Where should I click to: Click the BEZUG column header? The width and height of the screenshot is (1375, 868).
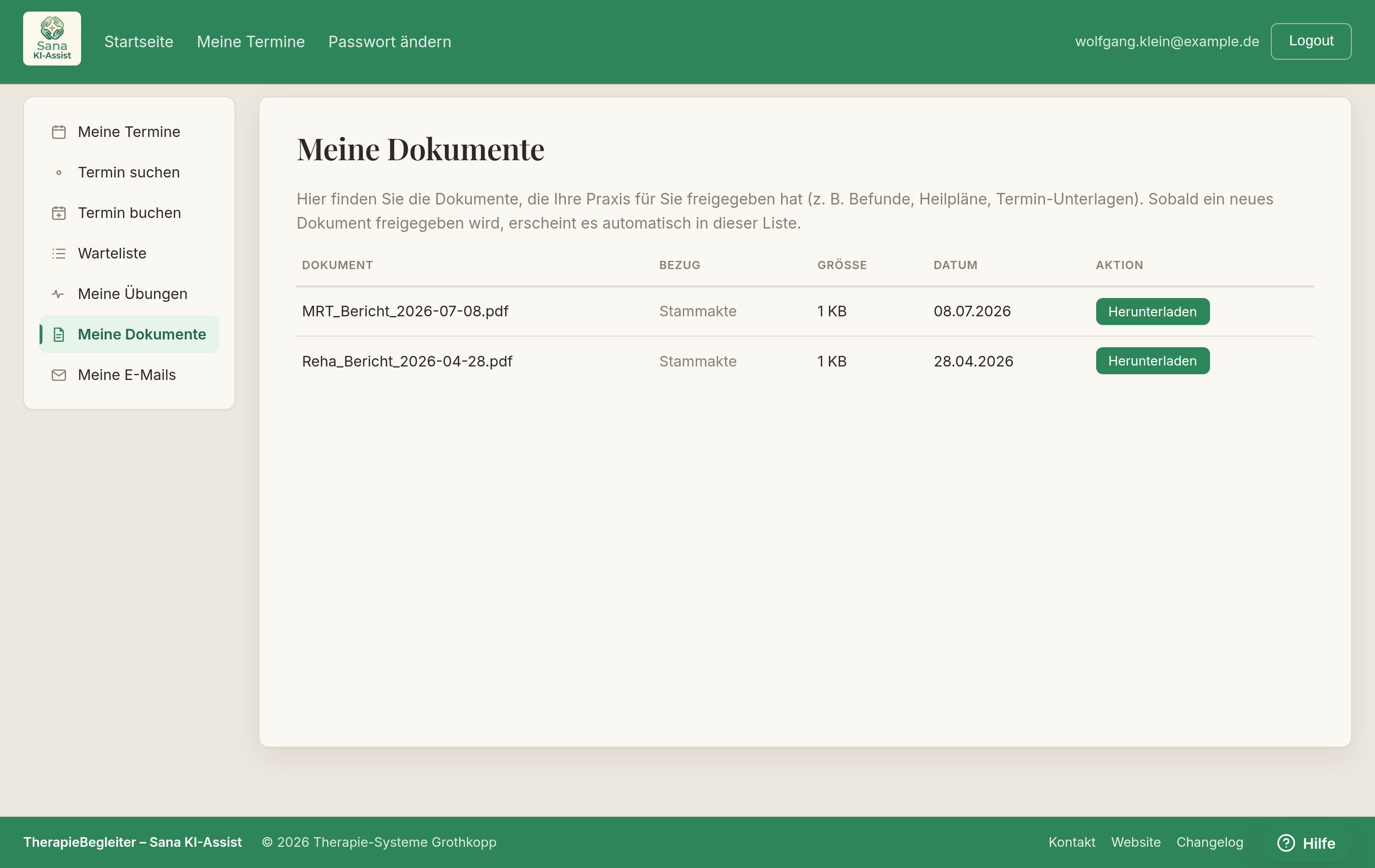[679, 265]
